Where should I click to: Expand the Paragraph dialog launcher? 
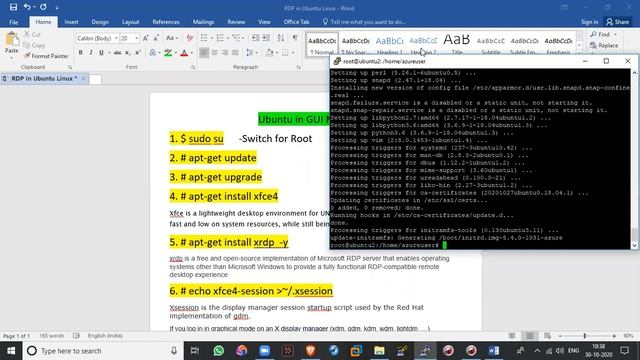pyautogui.click(x=299, y=67)
